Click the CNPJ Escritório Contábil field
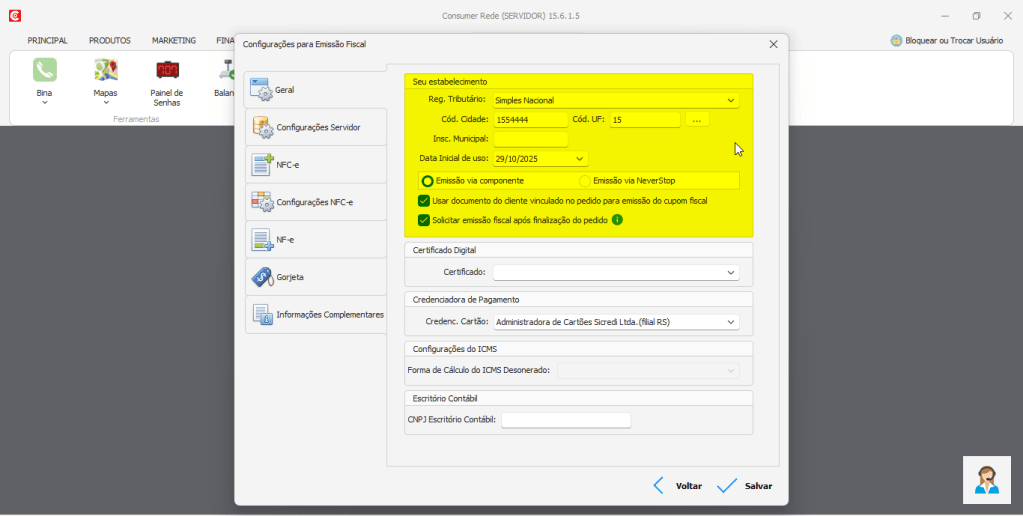 coord(566,420)
